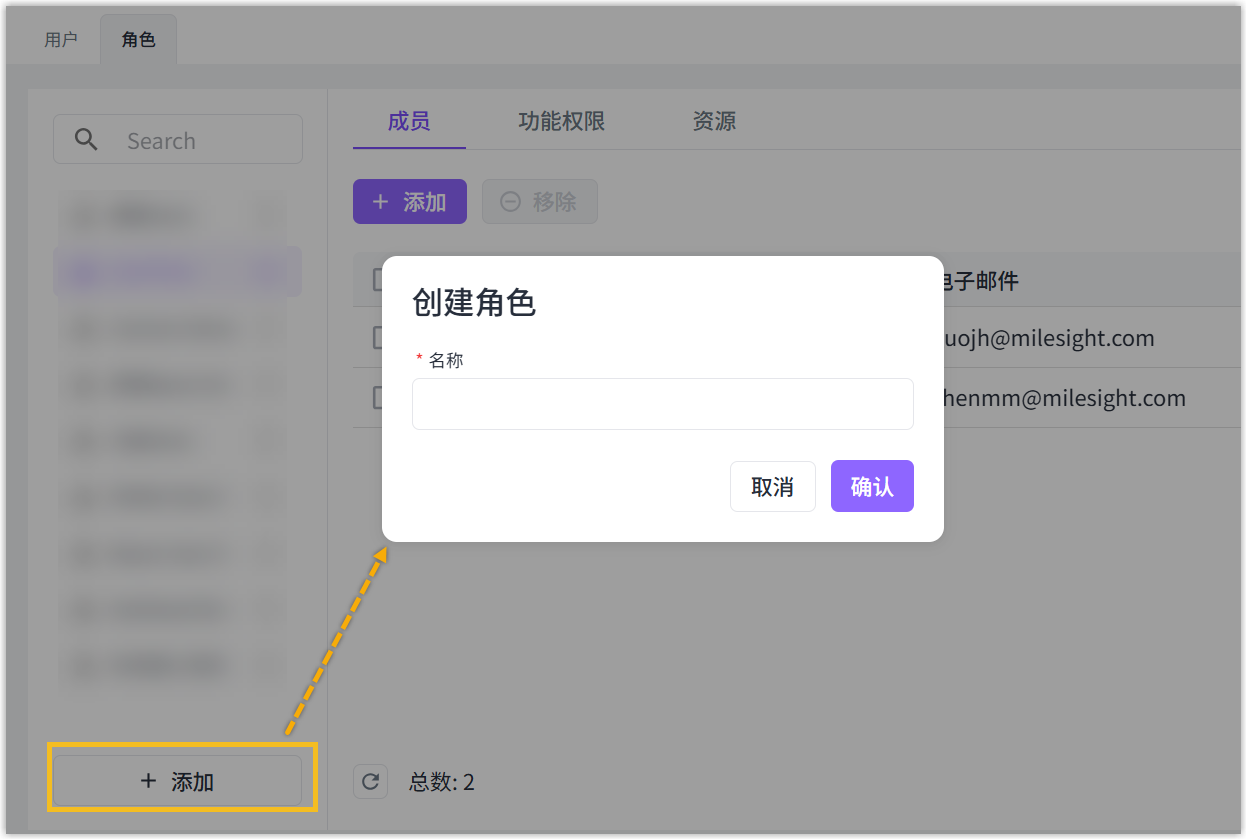Focus the 名称 input field

point(662,404)
